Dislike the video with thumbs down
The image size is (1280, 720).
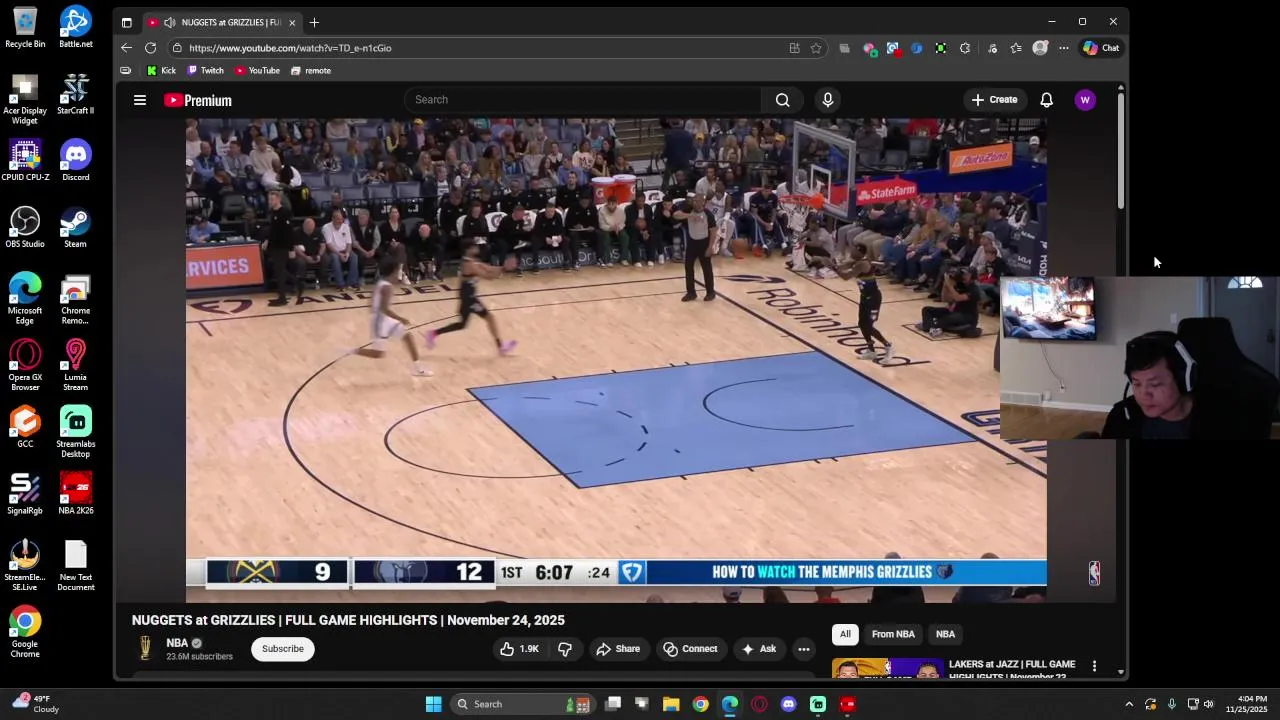(x=565, y=649)
